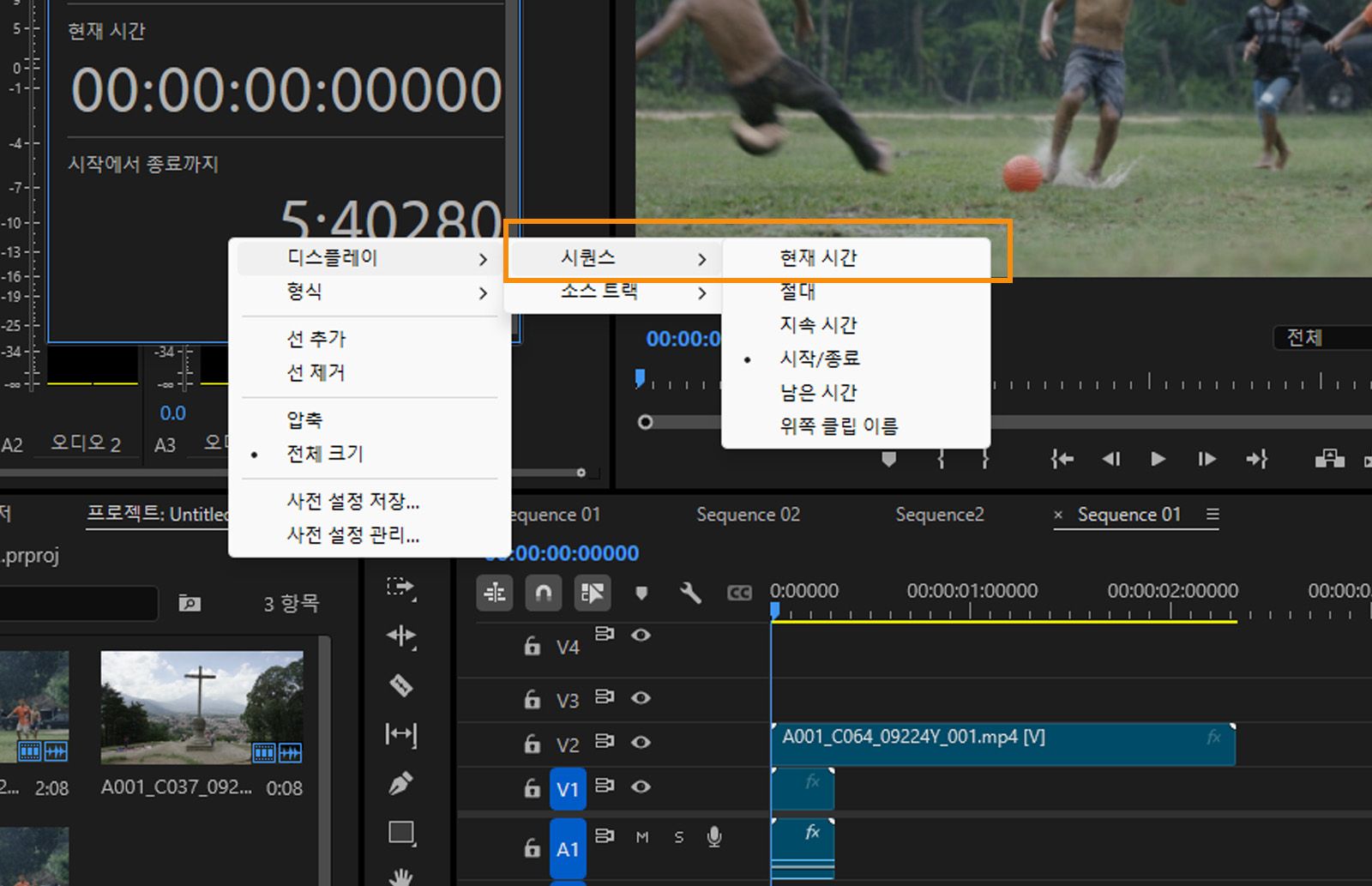Toggle timeline snapping magnet icon
The height and width of the screenshot is (886, 1372).
coord(544,593)
